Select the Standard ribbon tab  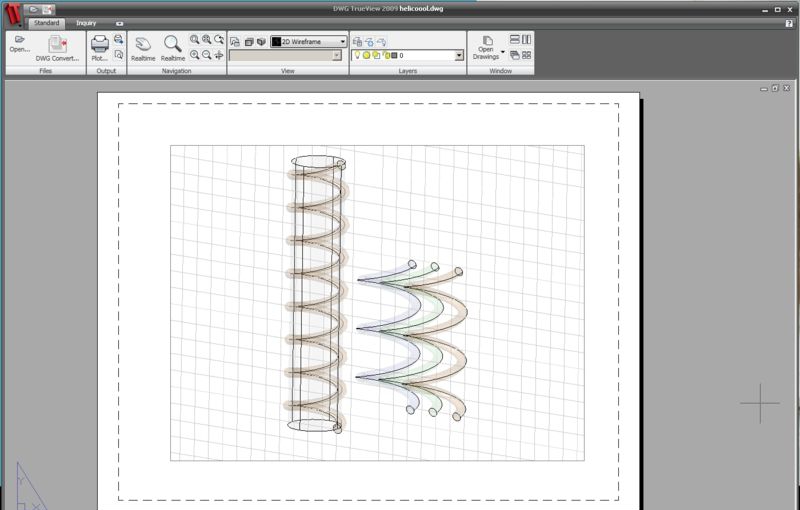47,22
